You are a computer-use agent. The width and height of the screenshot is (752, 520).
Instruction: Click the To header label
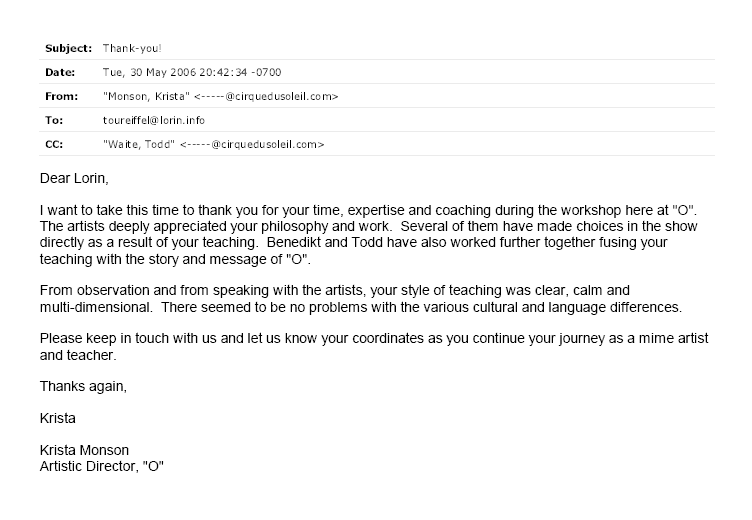pyautogui.click(x=54, y=120)
